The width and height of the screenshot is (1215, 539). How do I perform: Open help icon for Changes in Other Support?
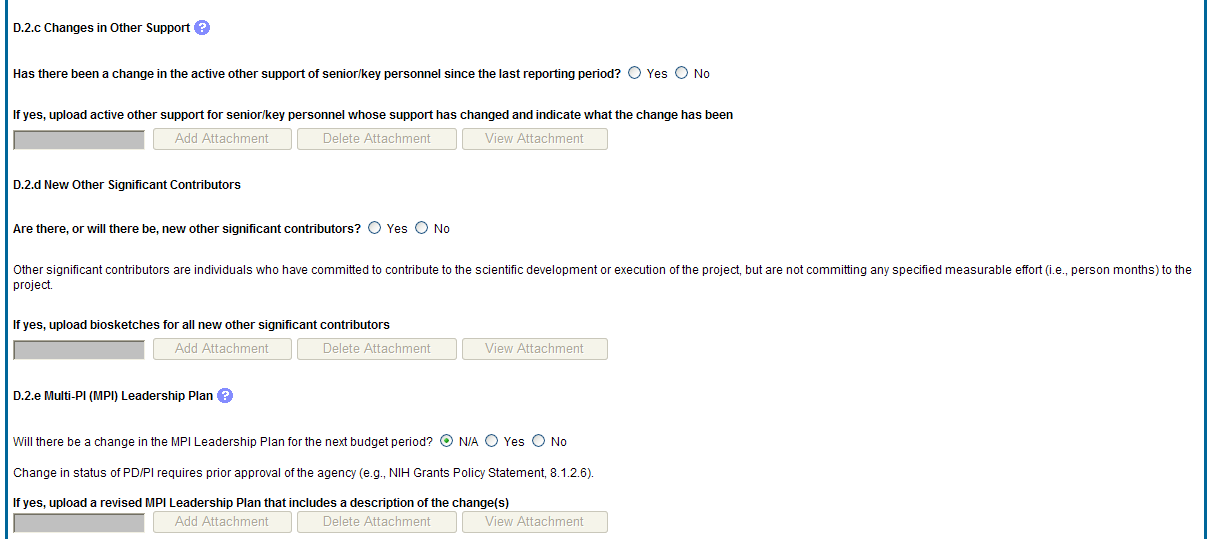click(202, 28)
